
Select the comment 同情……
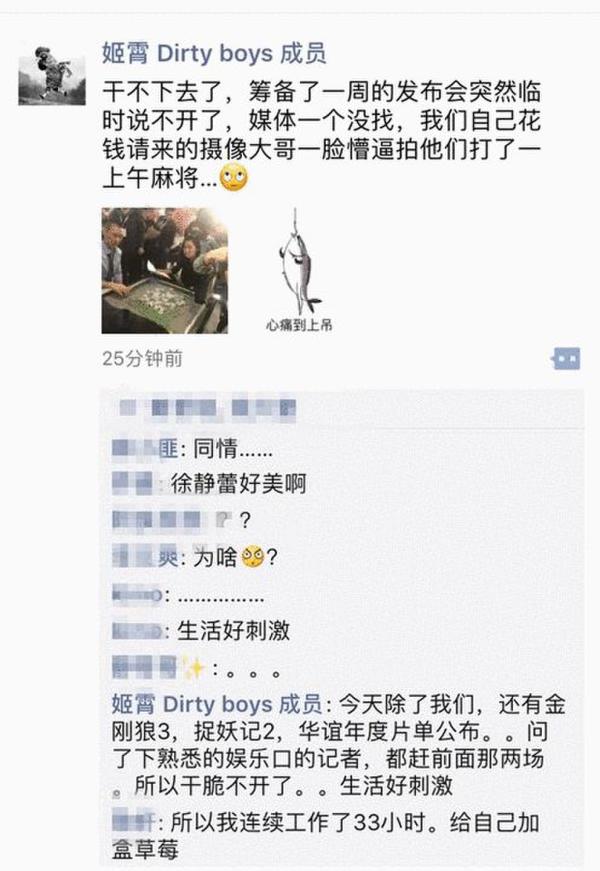[x=192, y=448]
